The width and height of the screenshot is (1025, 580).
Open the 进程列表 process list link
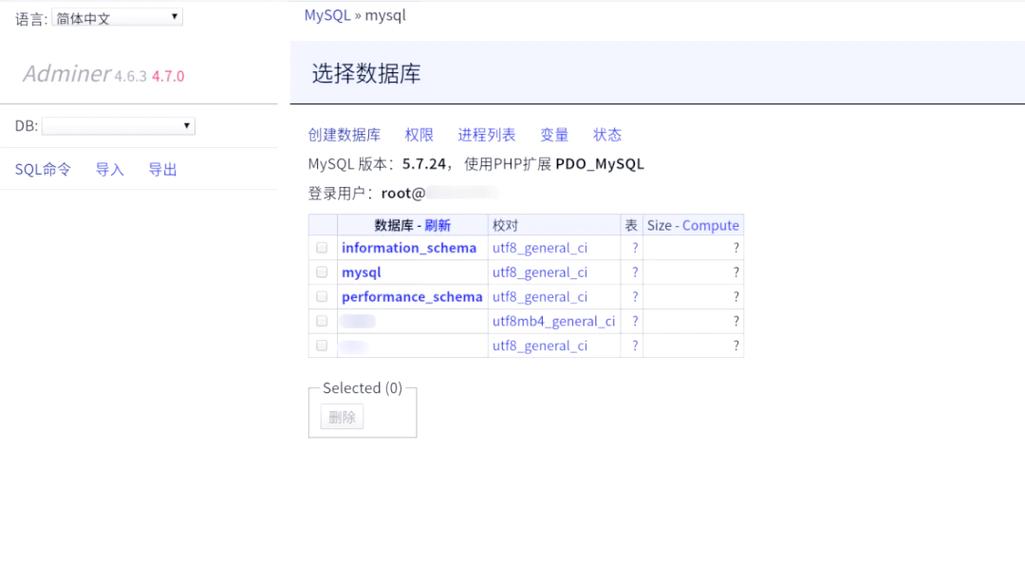[487, 135]
